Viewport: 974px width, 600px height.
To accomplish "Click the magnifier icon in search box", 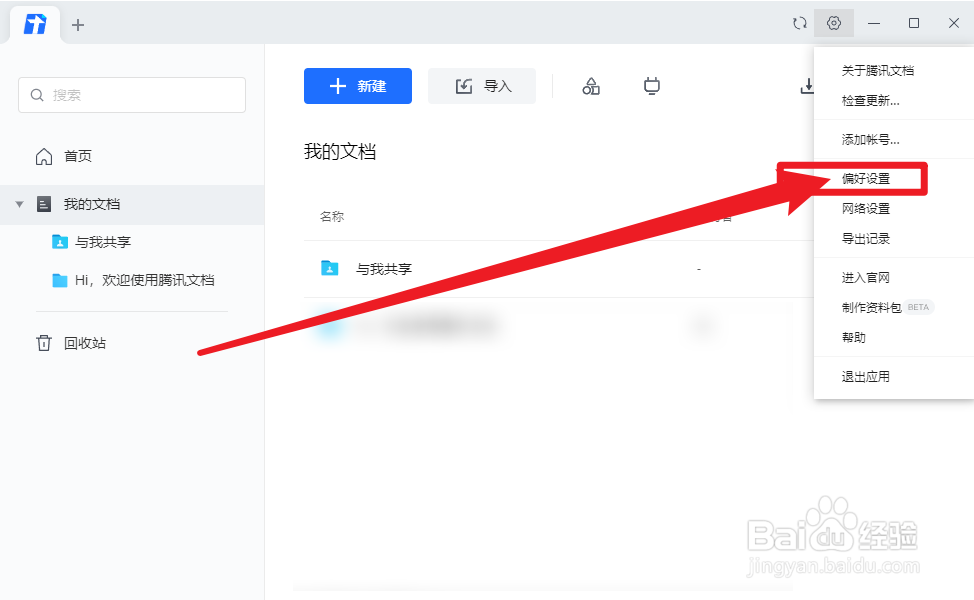I will coord(37,95).
